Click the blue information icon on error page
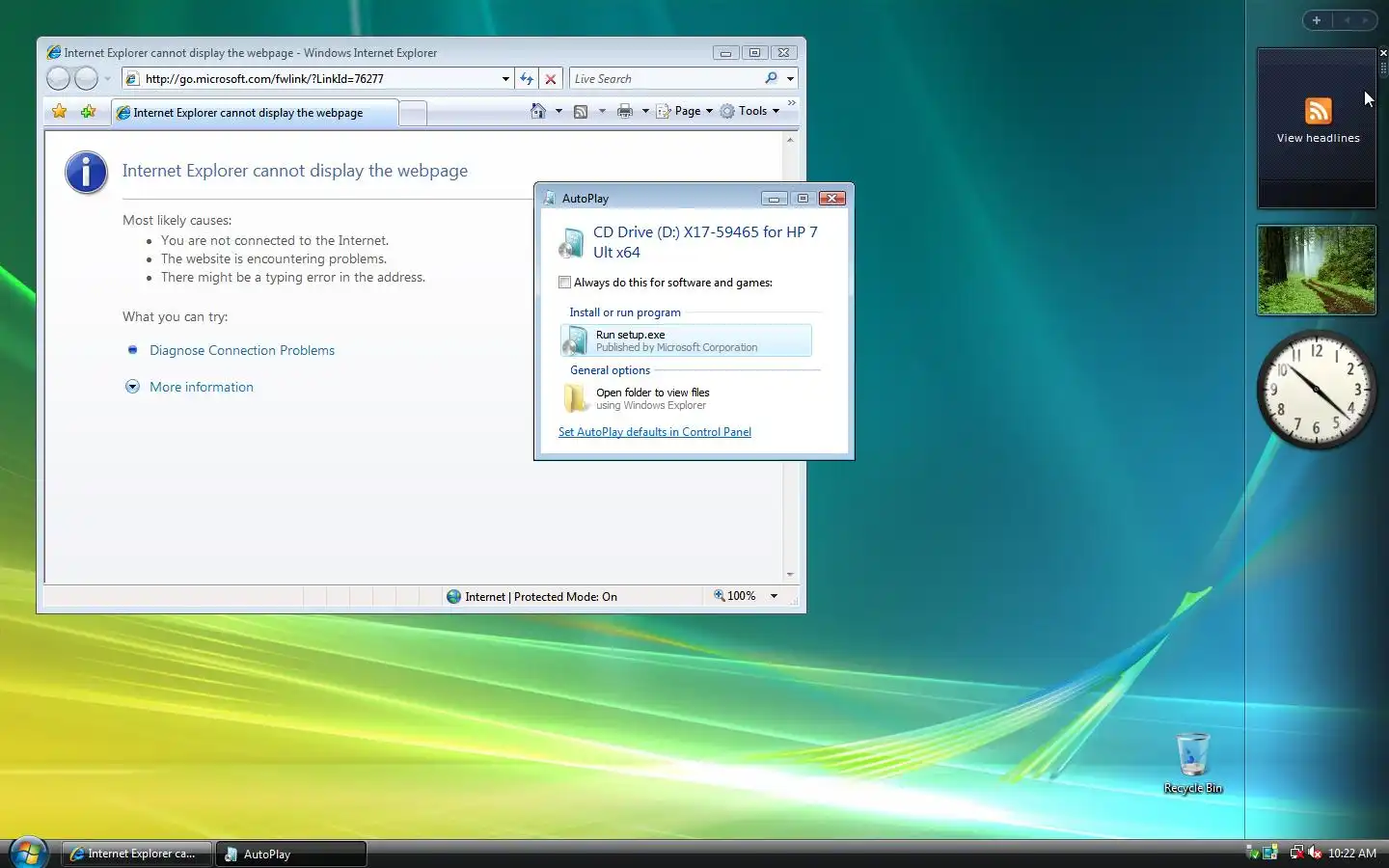 point(87,173)
